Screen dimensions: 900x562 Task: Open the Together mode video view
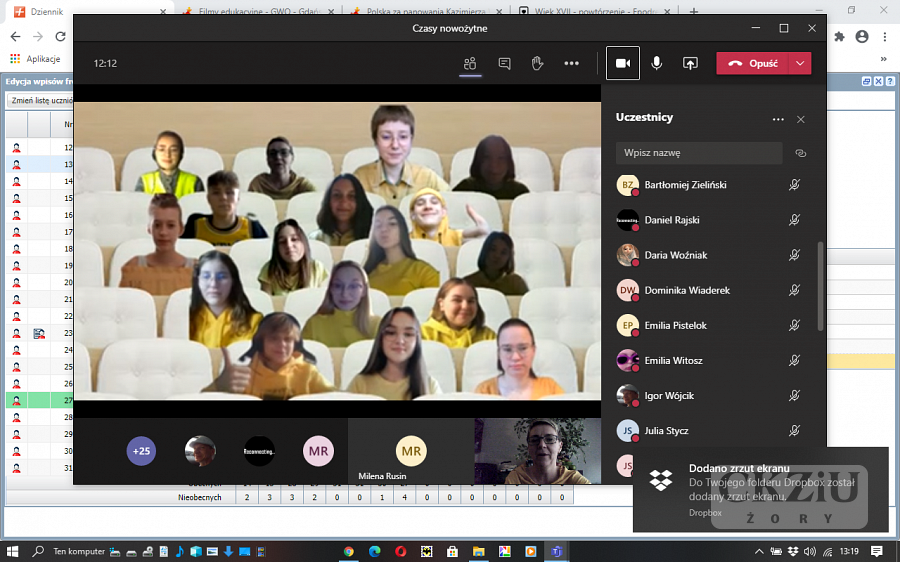338,251
